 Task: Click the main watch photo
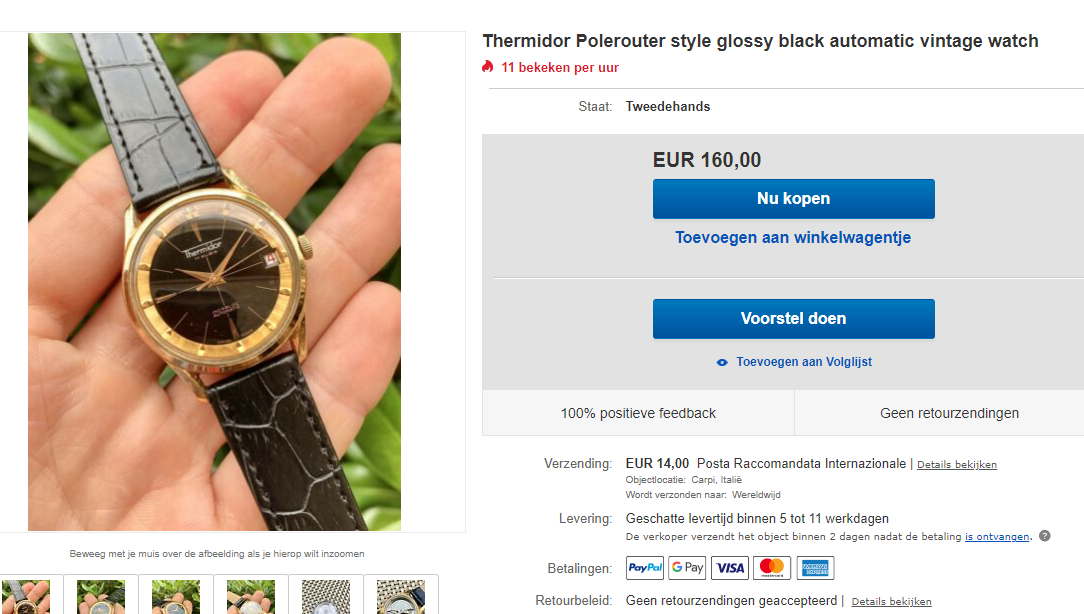pos(214,282)
